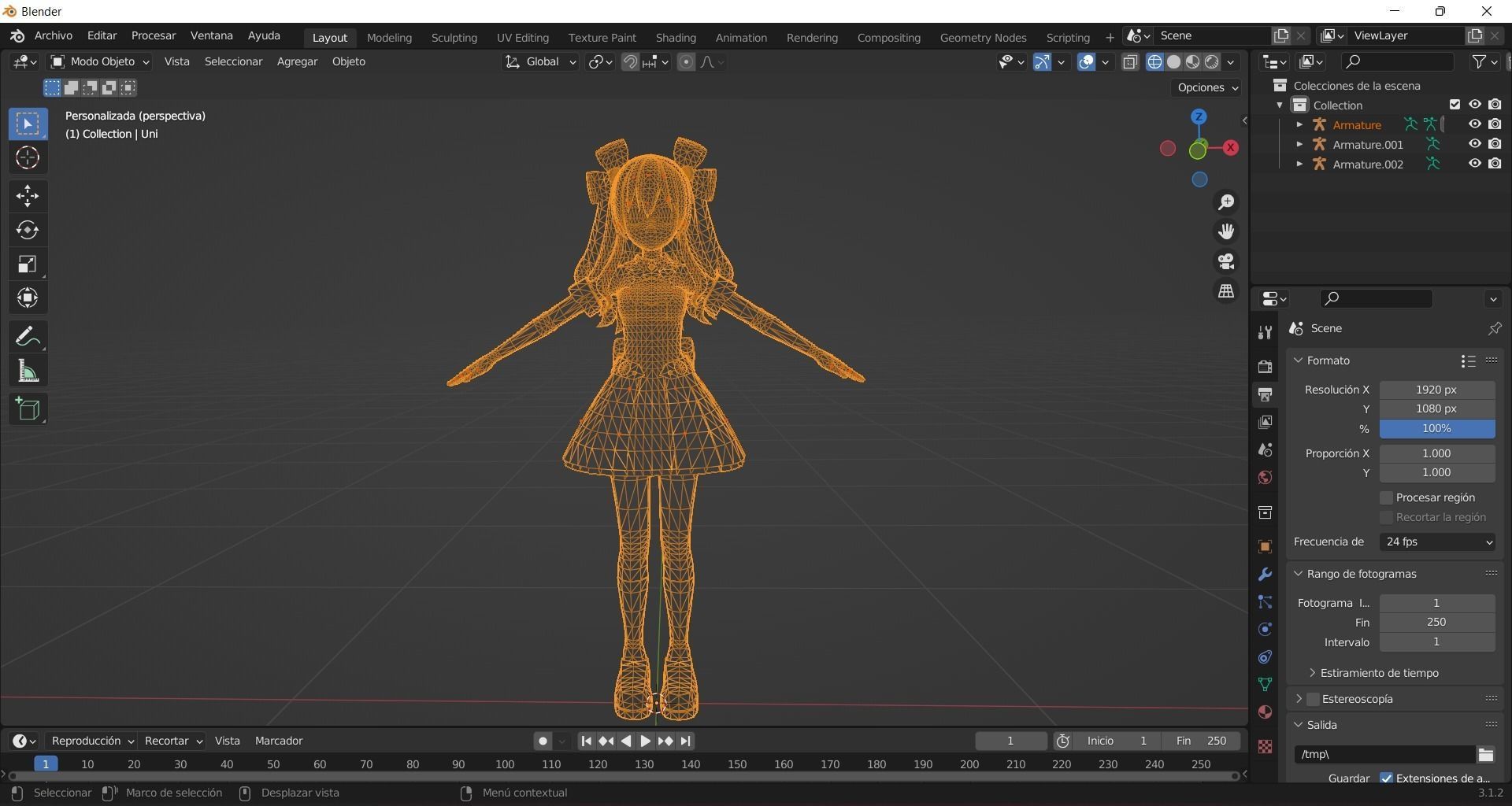Viewport: 1512px width, 806px height.
Task: Select the Measure tool
Action: pyautogui.click(x=28, y=371)
